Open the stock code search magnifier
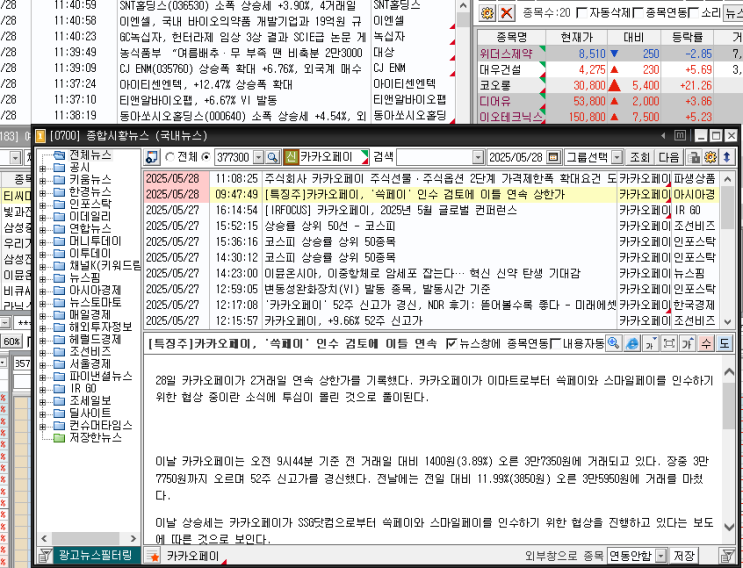The image size is (743, 568). tap(272, 157)
